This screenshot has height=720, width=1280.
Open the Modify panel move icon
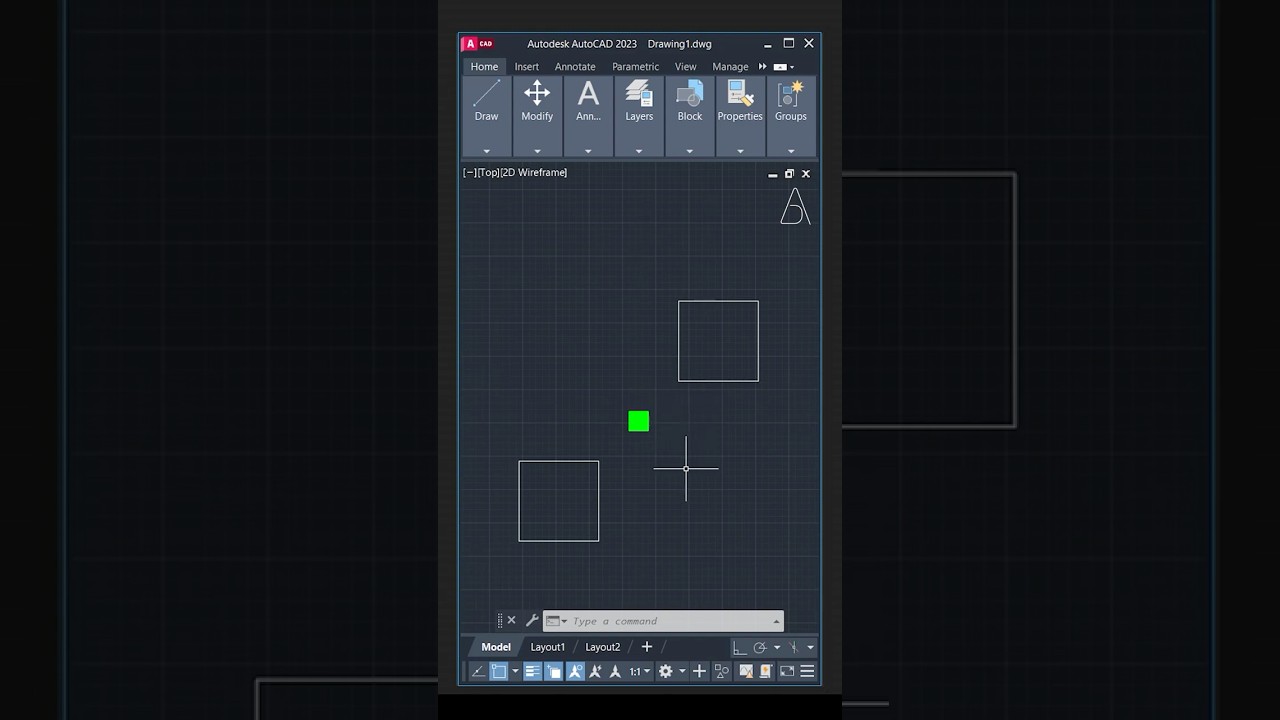(x=537, y=94)
